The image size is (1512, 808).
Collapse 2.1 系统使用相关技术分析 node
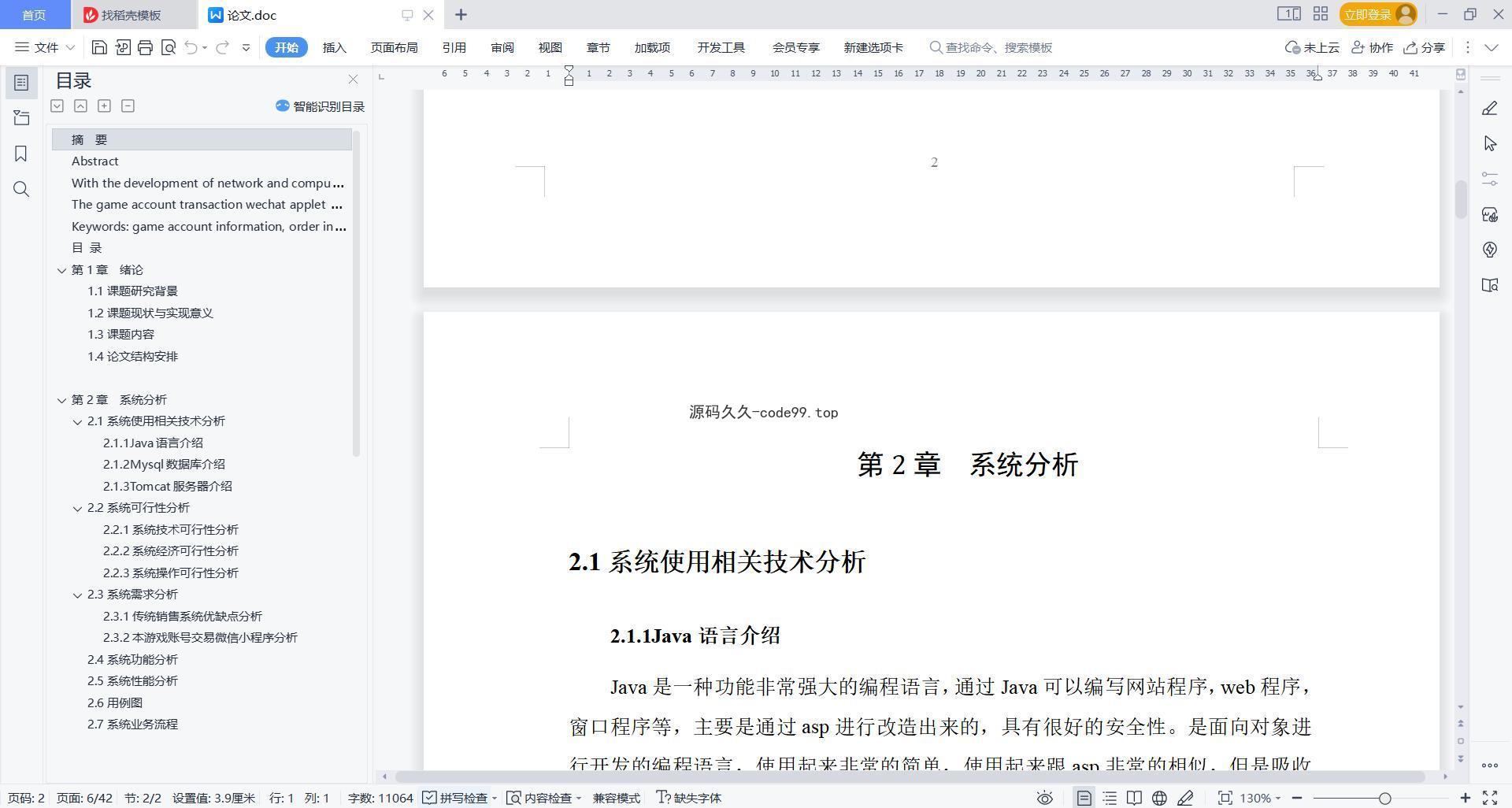pyautogui.click(x=77, y=421)
